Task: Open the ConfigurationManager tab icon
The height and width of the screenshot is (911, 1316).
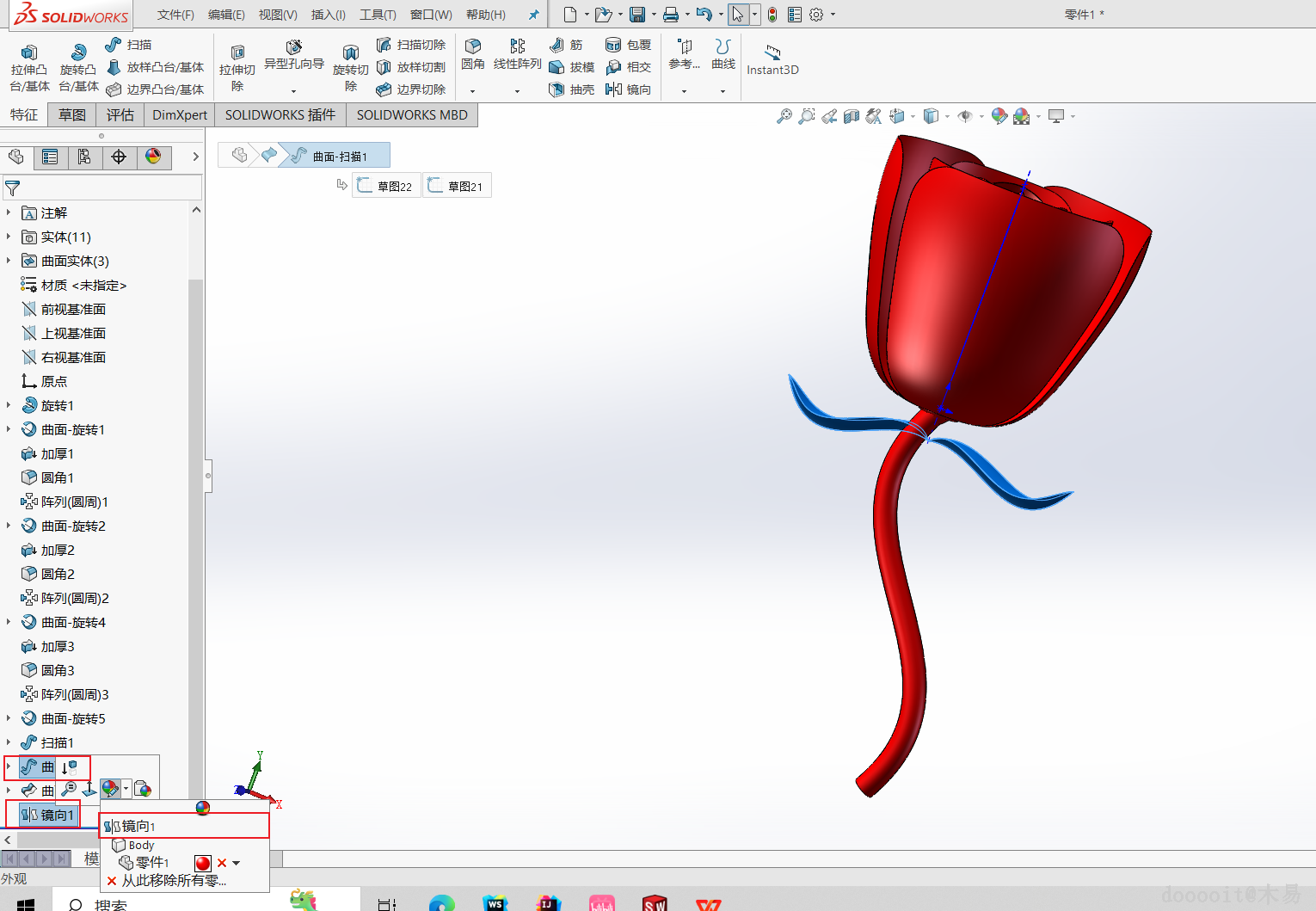Action: click(84, 157)
